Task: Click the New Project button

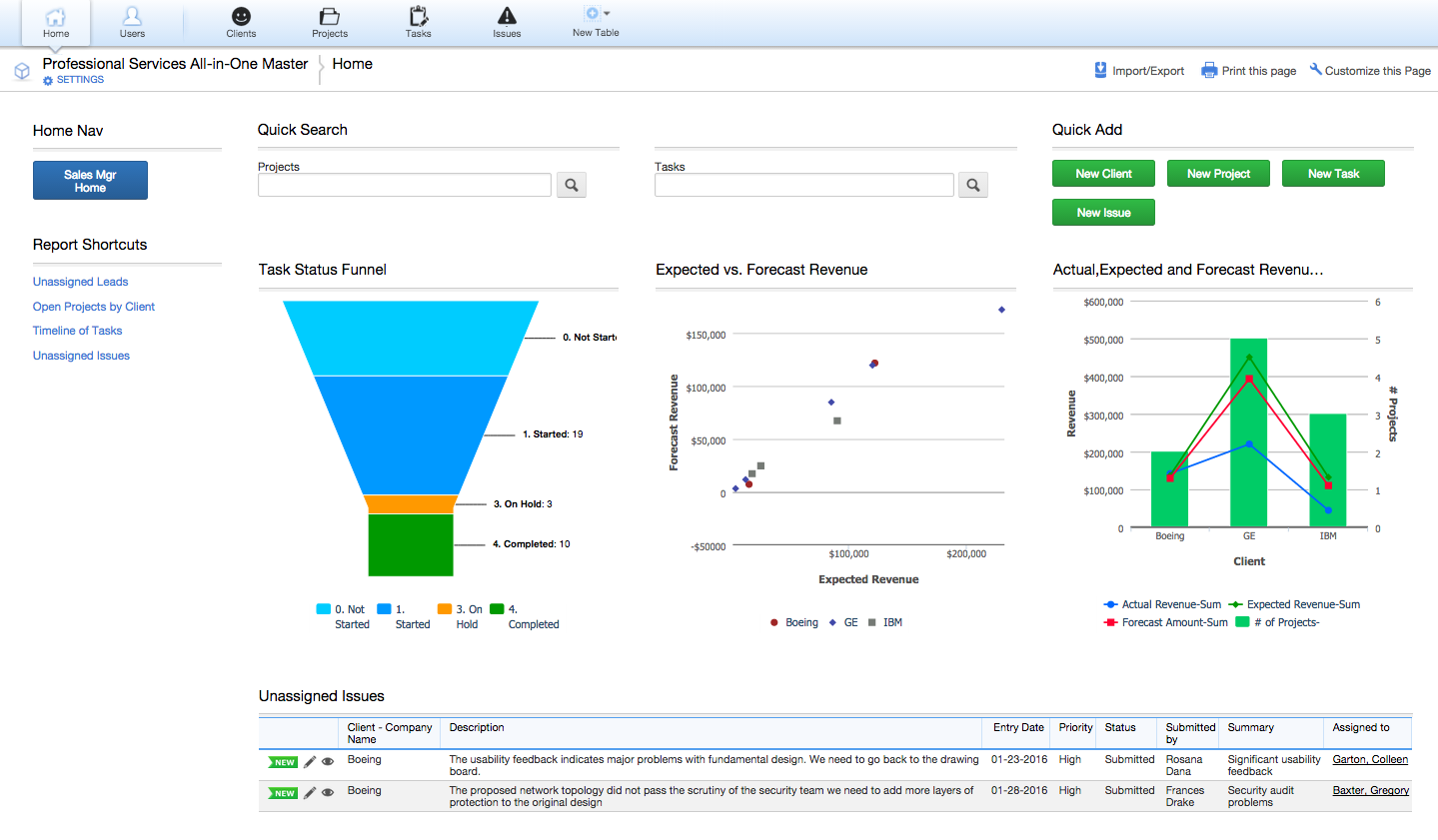Action: point(1218,174)
